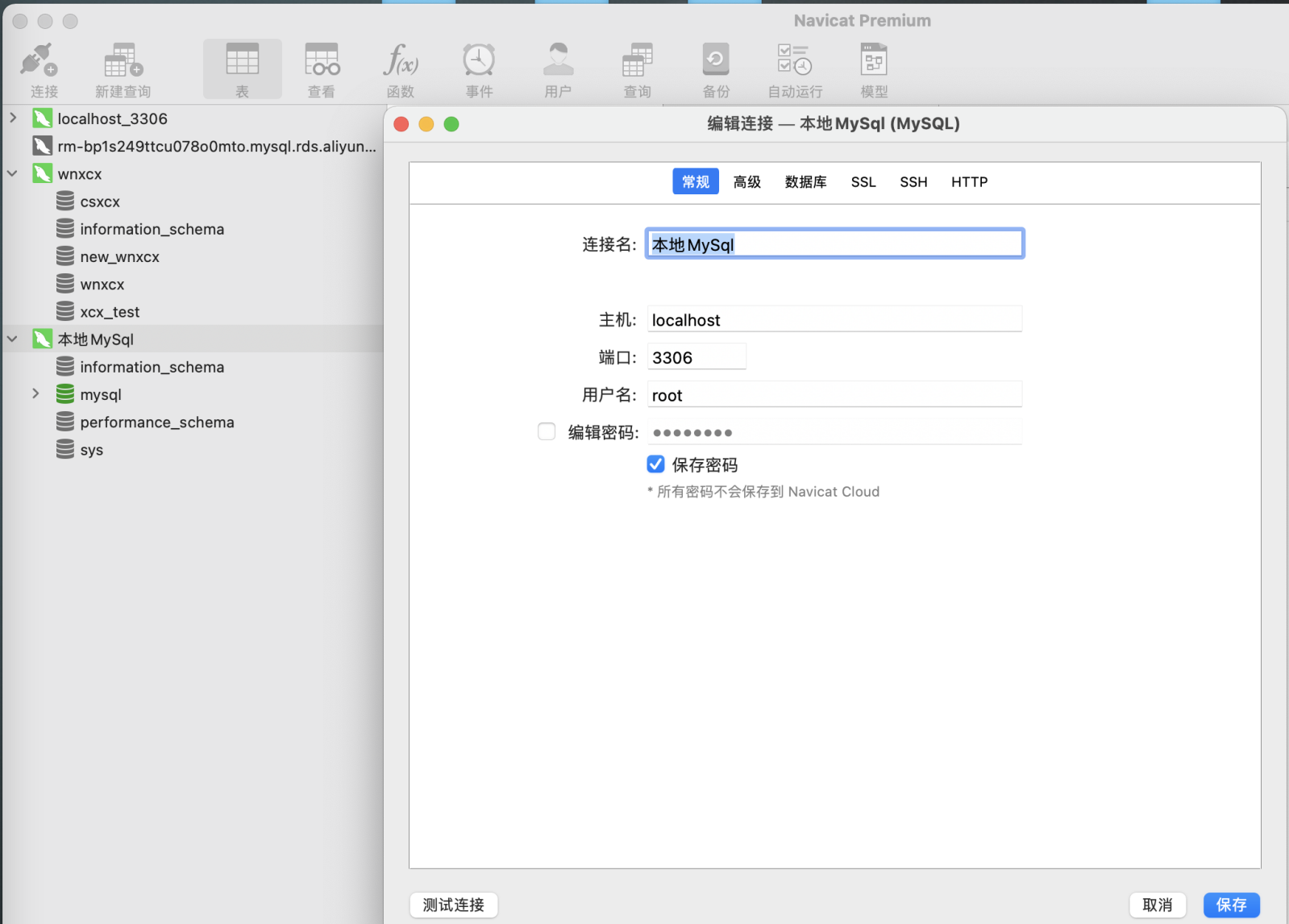Click the masked password field
Image resolution: width=1289 pixels, height=924 pixels.
coord(834,432)
